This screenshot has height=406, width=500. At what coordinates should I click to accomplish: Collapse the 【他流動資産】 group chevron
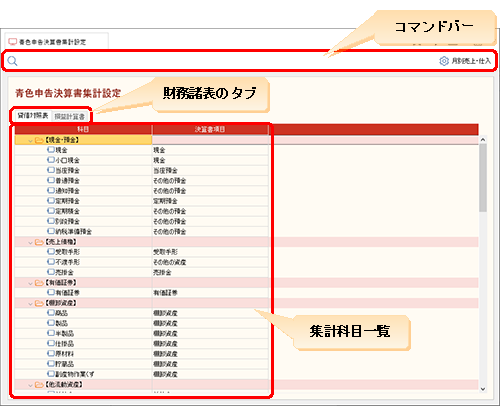(30, 385)
